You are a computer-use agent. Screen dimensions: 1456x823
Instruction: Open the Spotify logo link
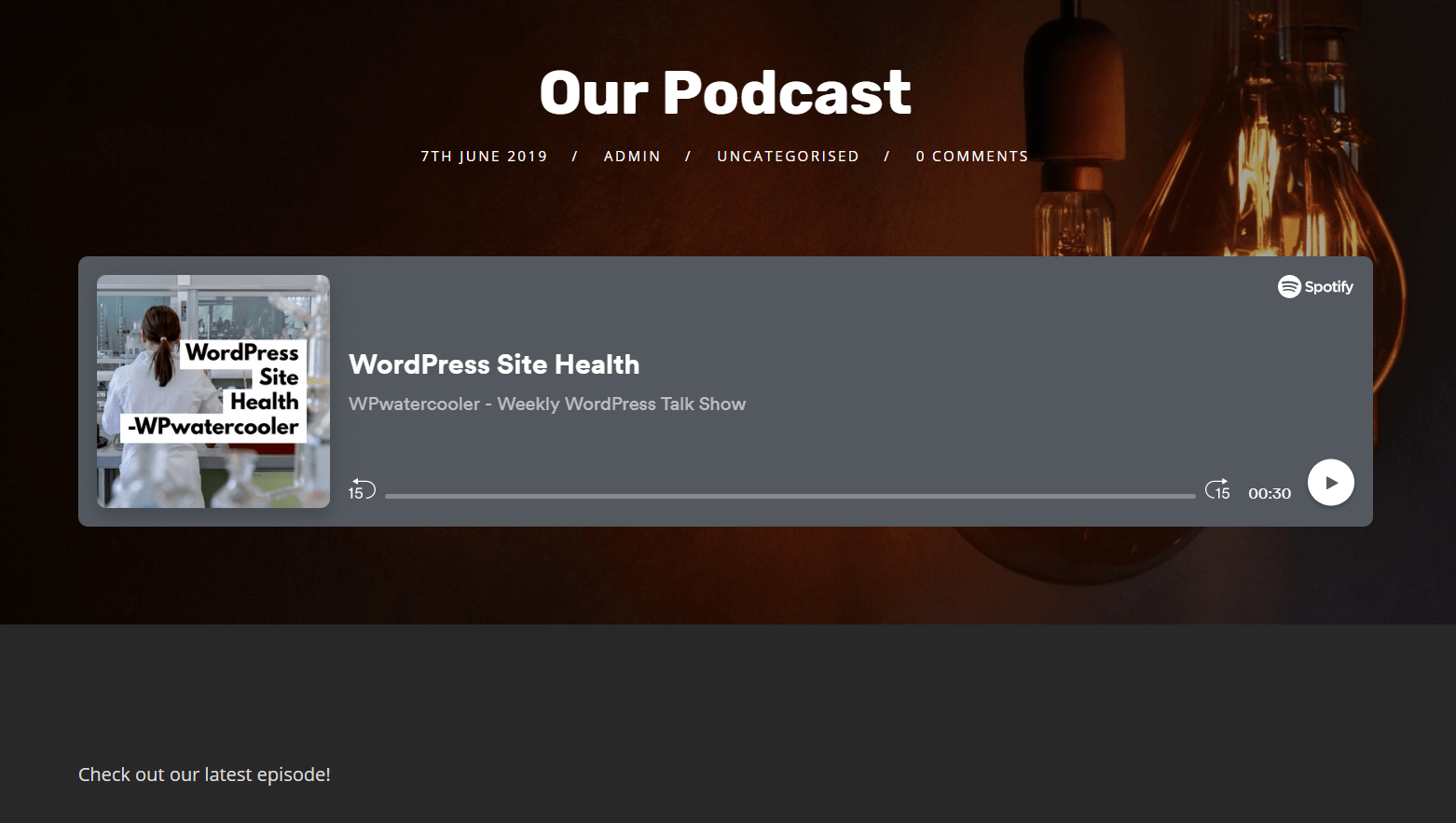click(x=1315, y=286)
